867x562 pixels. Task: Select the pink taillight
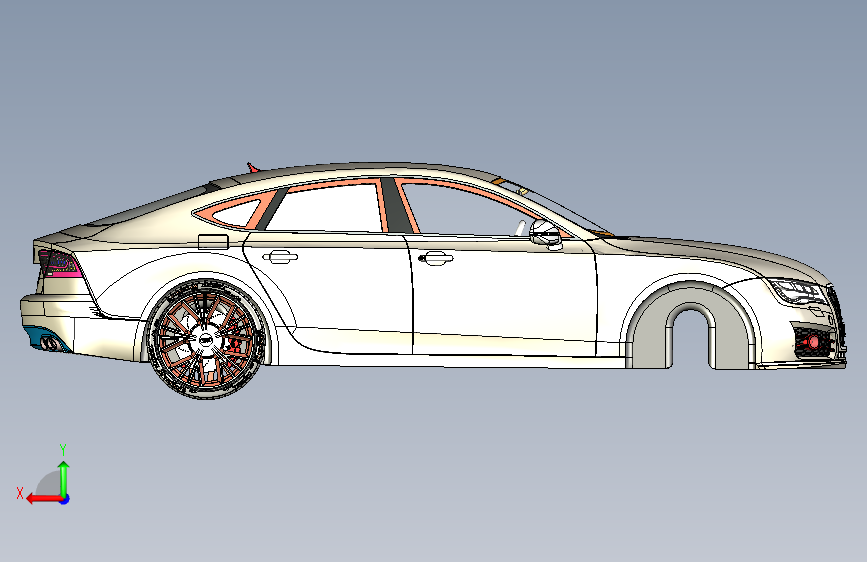click(x=60, y=263)
